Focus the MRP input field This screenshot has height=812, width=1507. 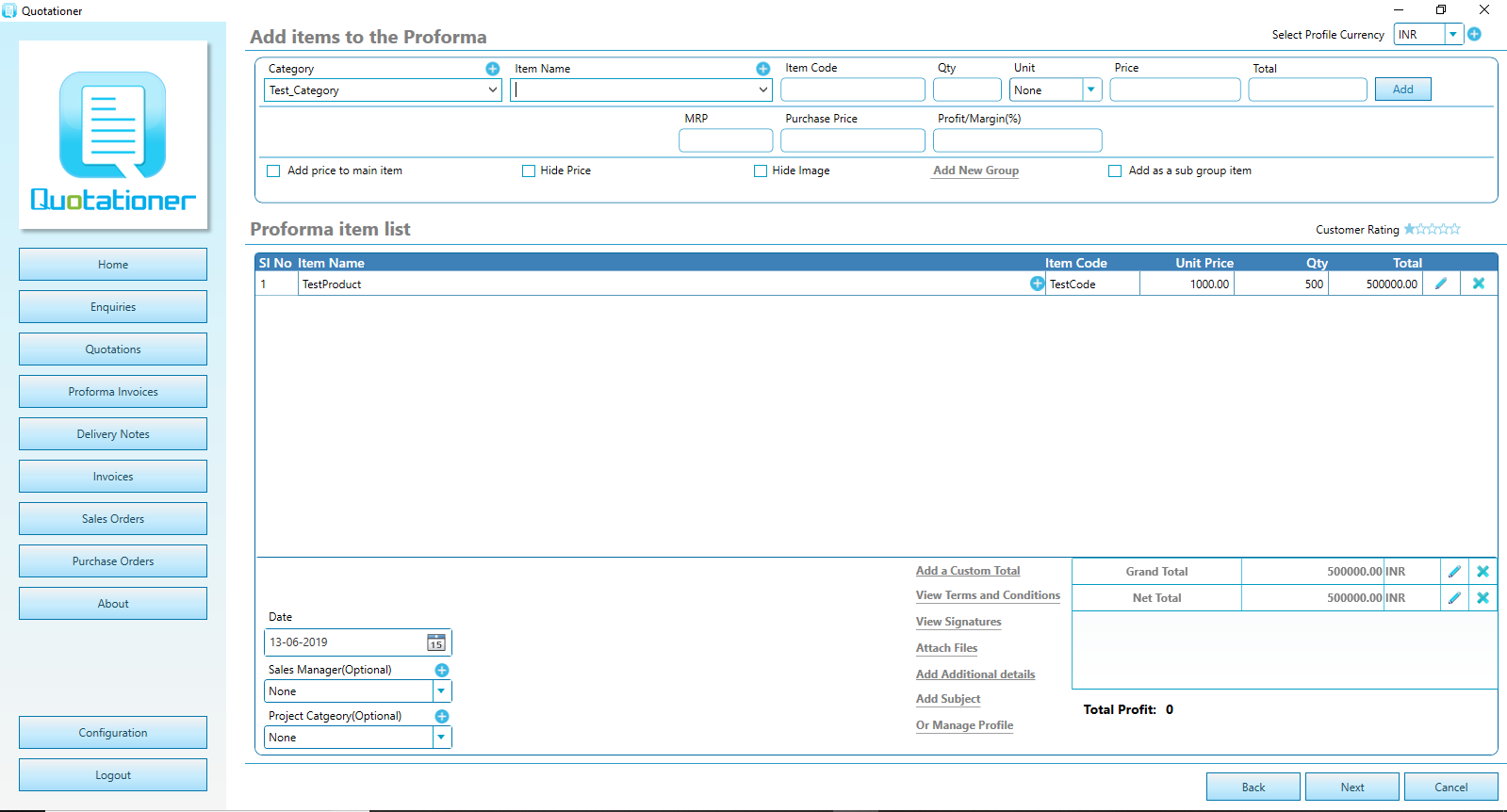(726, 140)
